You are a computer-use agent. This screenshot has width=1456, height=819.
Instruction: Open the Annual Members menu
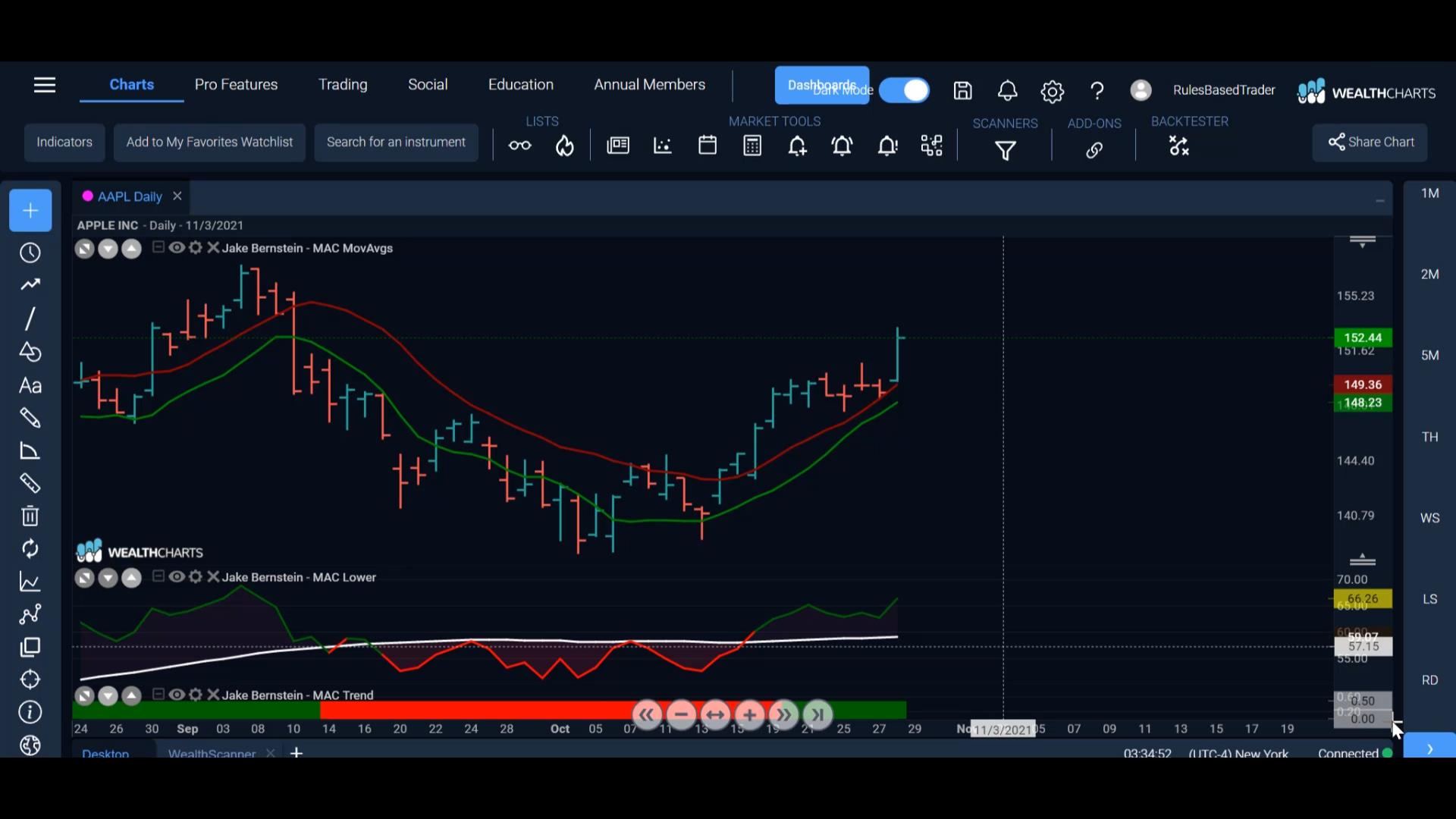[650, 85]
